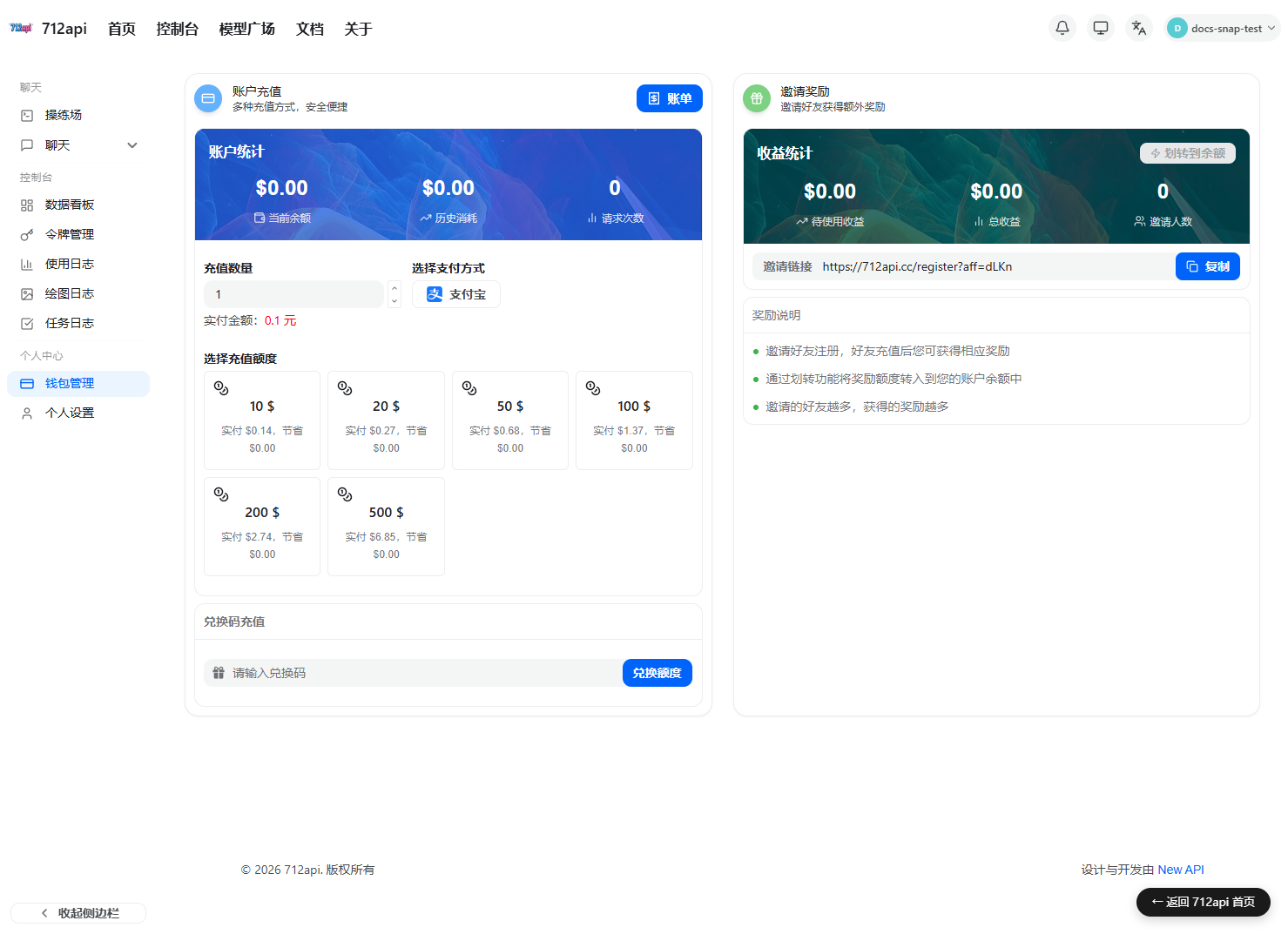The image size is (1288, 934).
Task: Open the language switcher icon
Action: (1139, 28)
